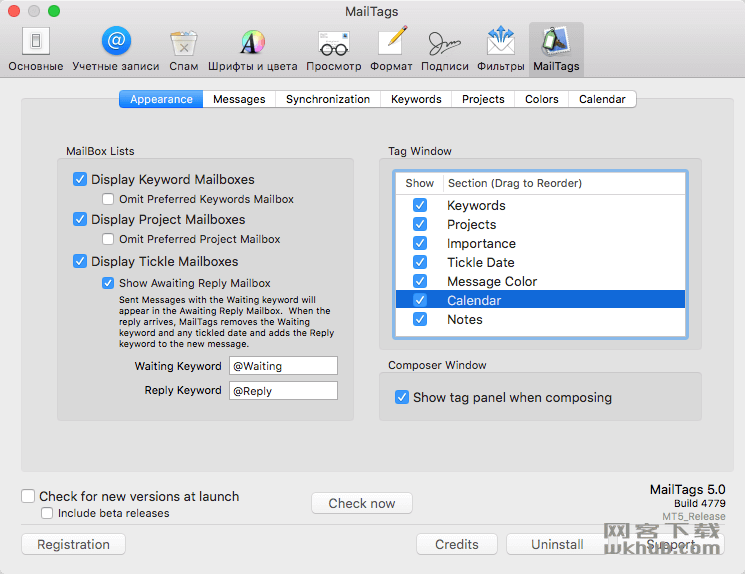Open Шрифты и цвета fonts pane
This screenshot has width=745, height=574.
(x=253, y=49)
